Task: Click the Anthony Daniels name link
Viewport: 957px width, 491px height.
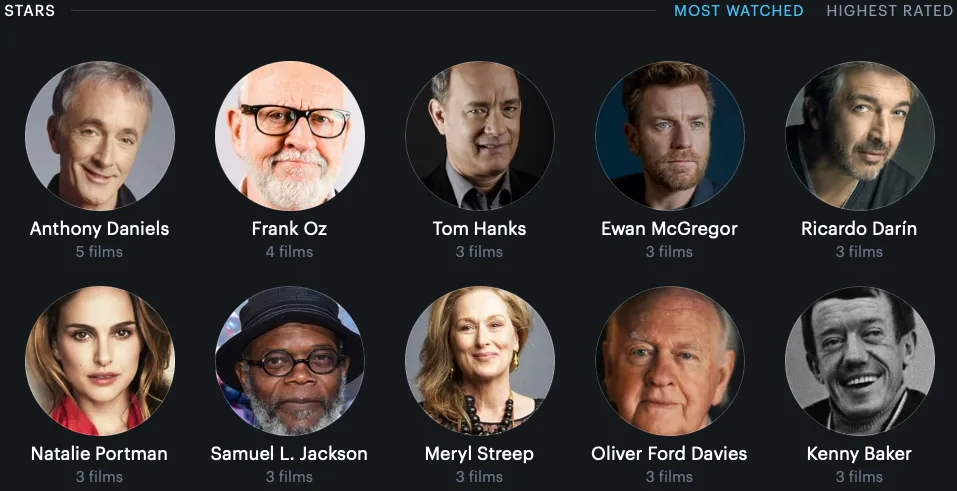Action: tap(99, 229)
